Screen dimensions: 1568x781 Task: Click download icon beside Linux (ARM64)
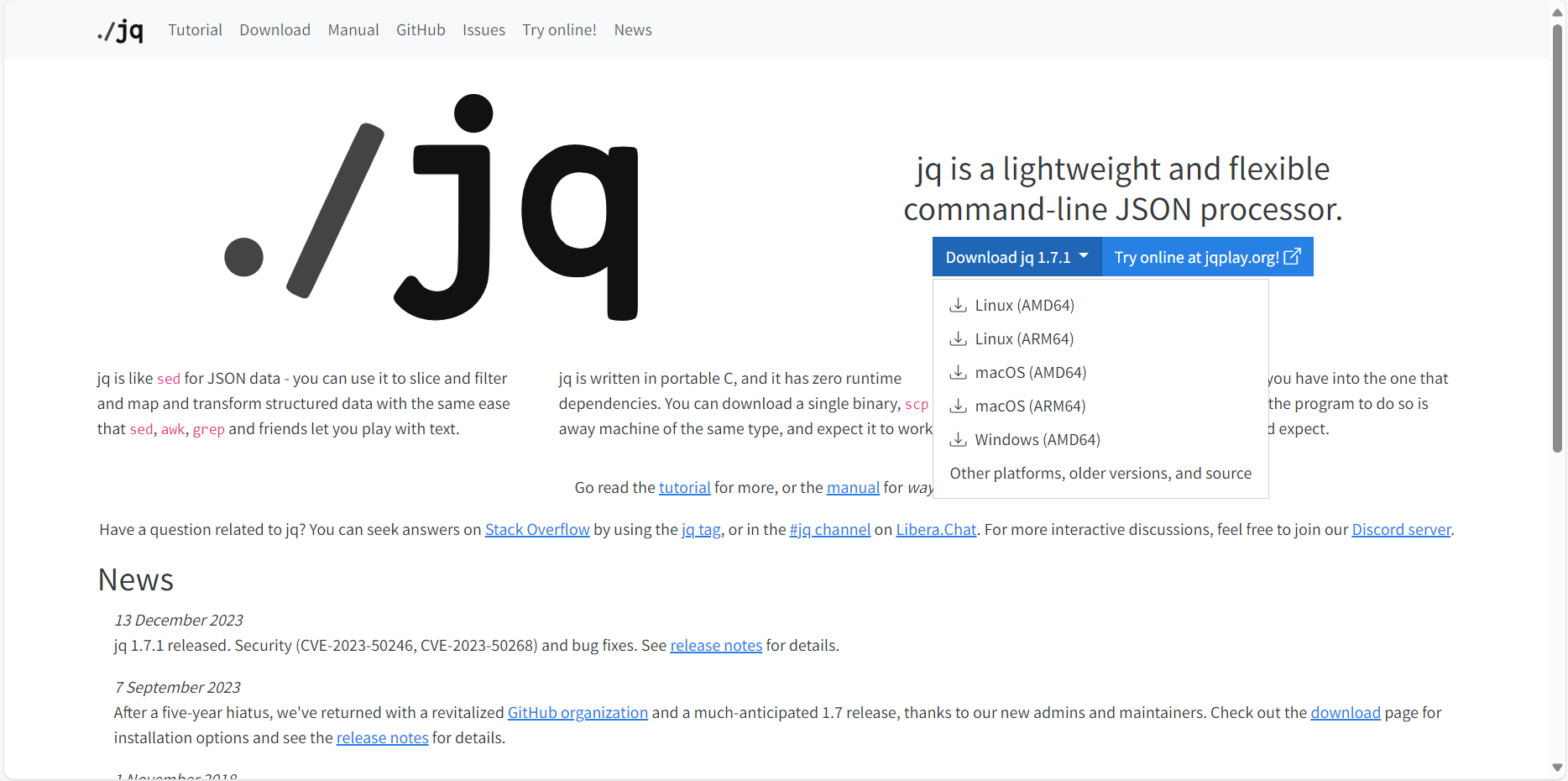point(958,338)
